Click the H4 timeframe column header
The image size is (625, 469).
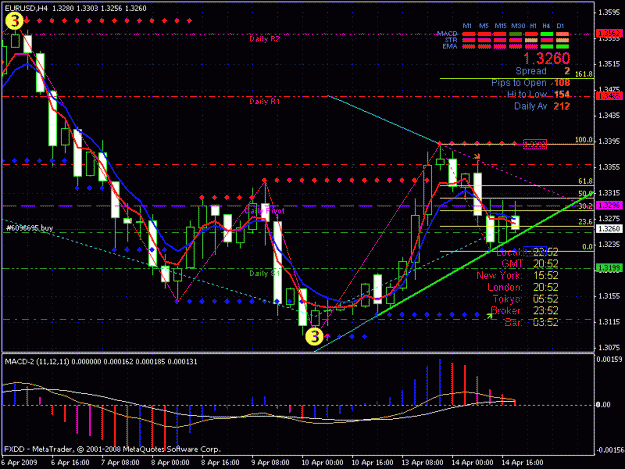pos(546,26)
